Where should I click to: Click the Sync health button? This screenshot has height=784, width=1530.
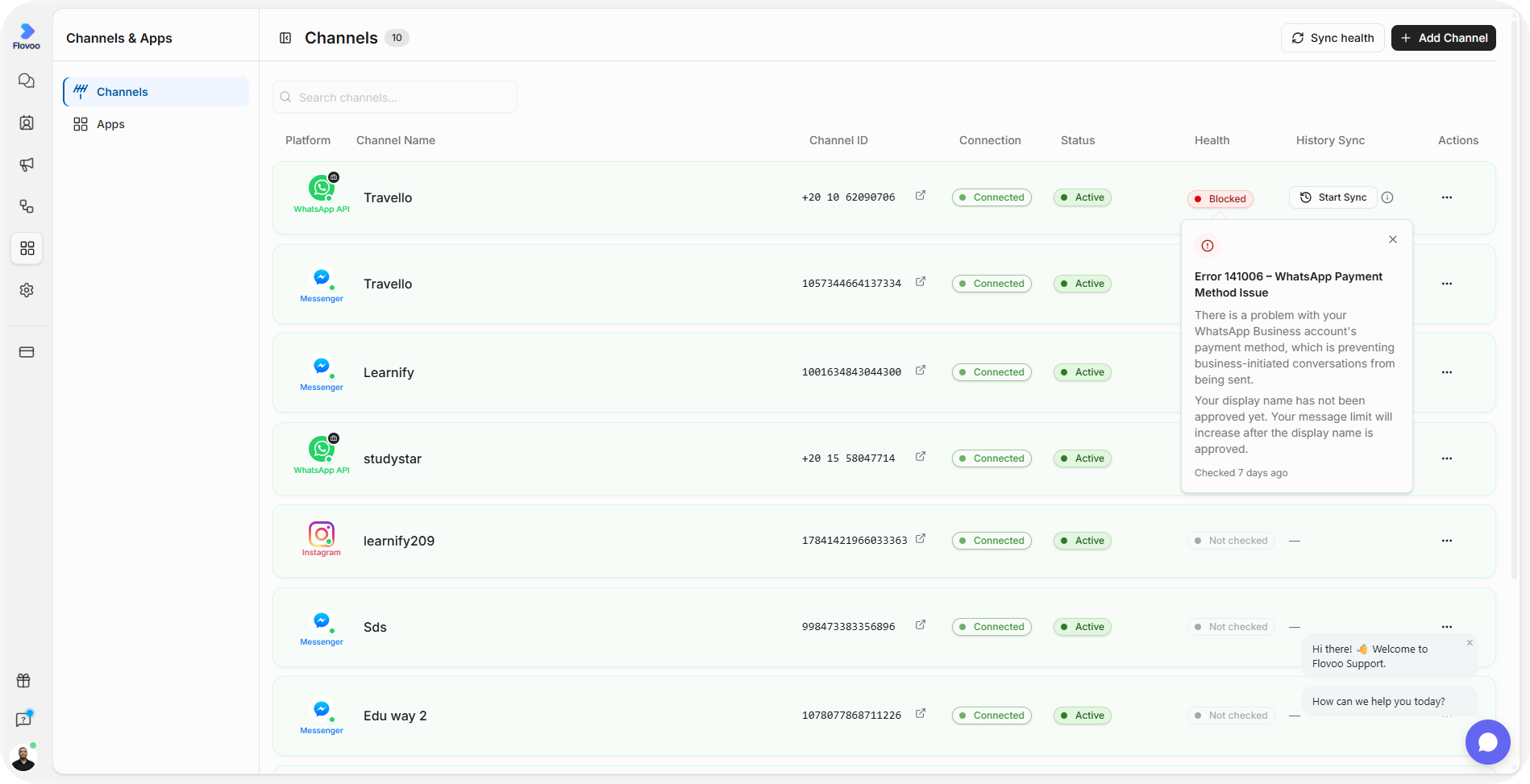(x=1333, y=38)
